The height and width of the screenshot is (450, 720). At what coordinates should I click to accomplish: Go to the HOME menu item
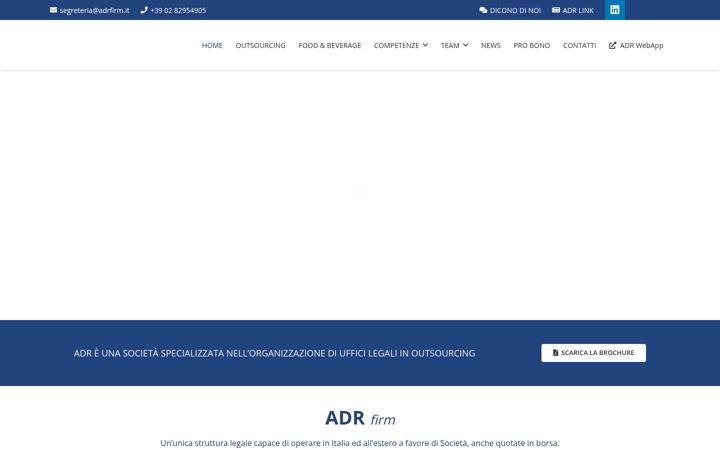(x=212, y=45)
